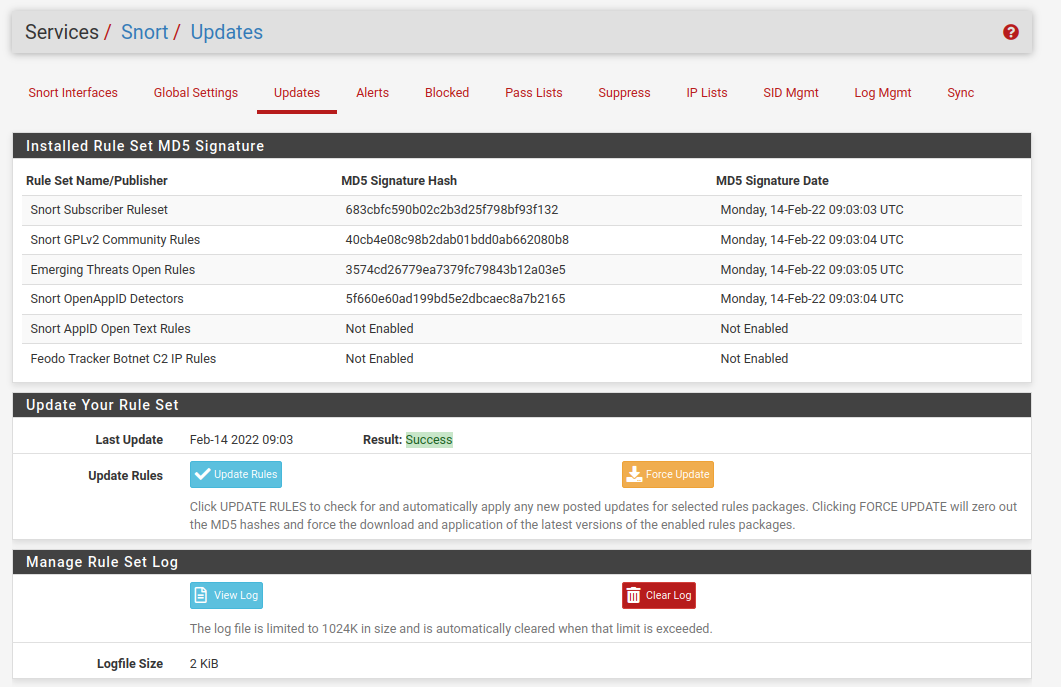
Task: Switch to the Alerts tab
Action: (x=372, y=92)
